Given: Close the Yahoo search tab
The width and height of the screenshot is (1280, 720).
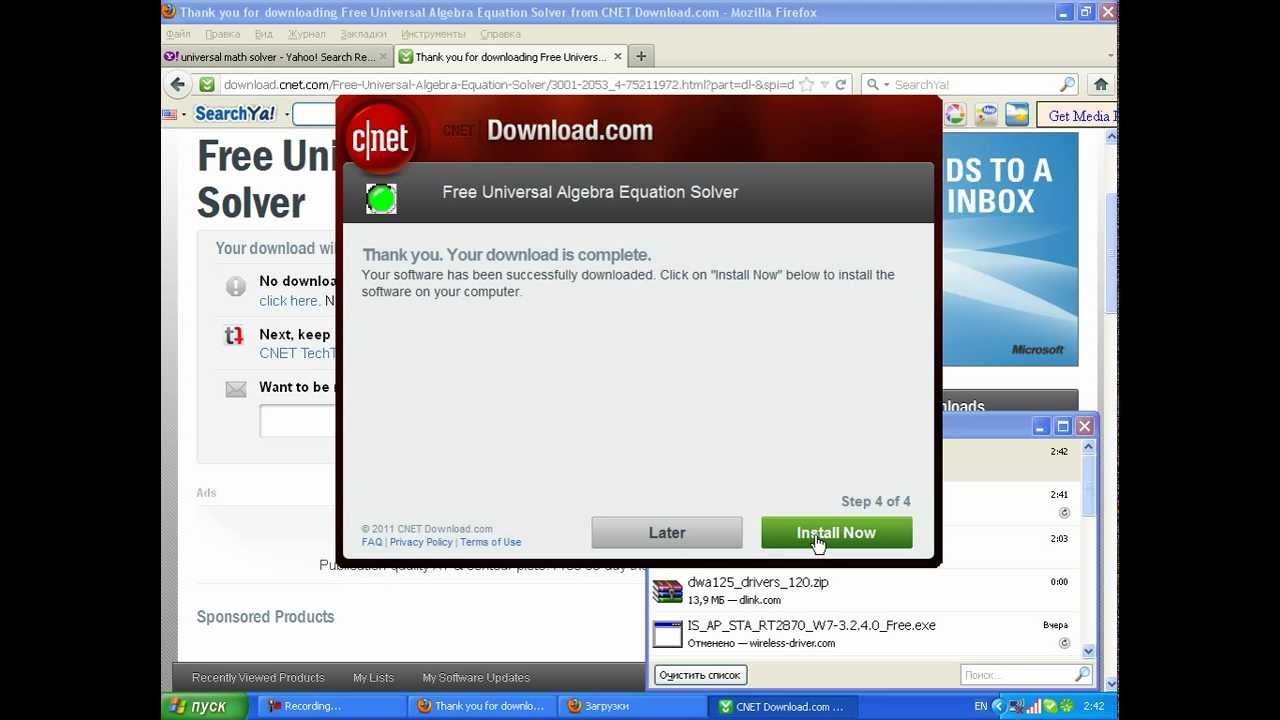Looking at the screenshot, I should click(383, 57).
